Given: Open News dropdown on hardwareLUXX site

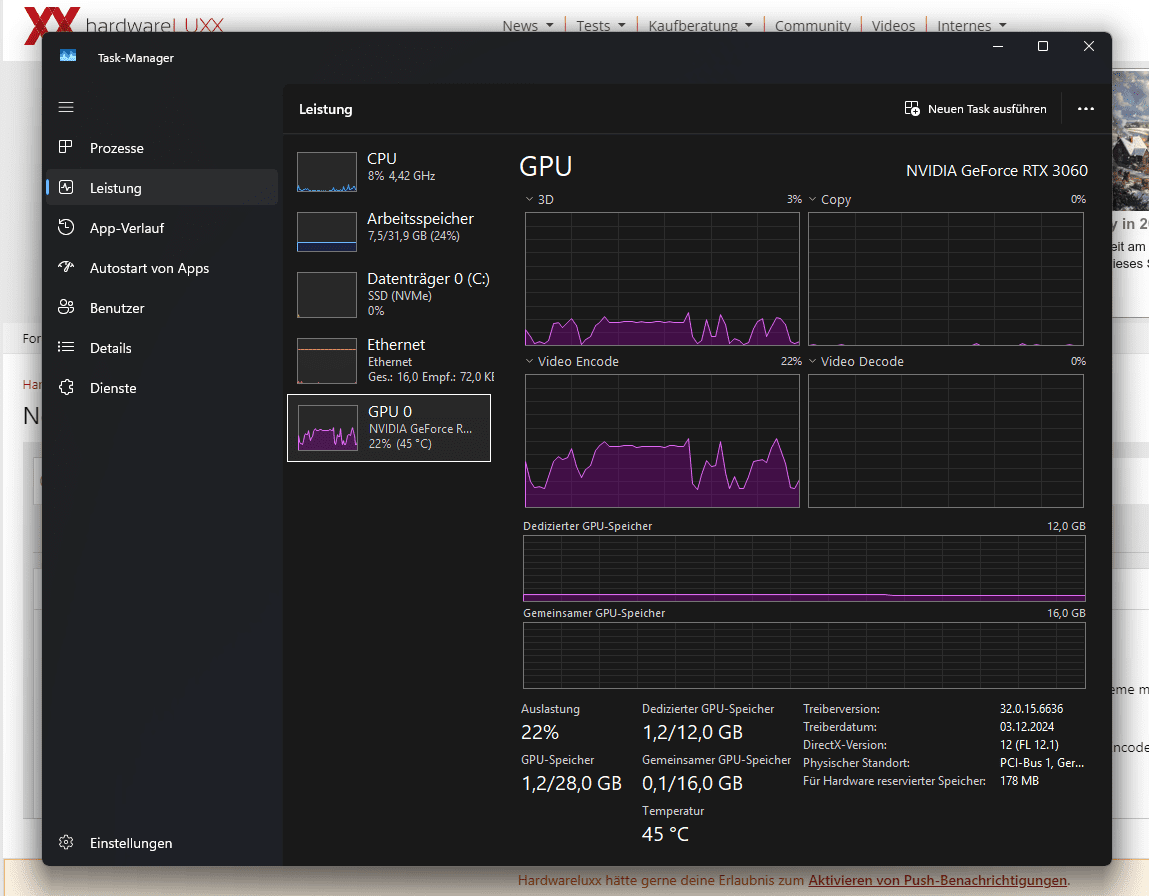Looking at the screenshot, I should point(528,26).
